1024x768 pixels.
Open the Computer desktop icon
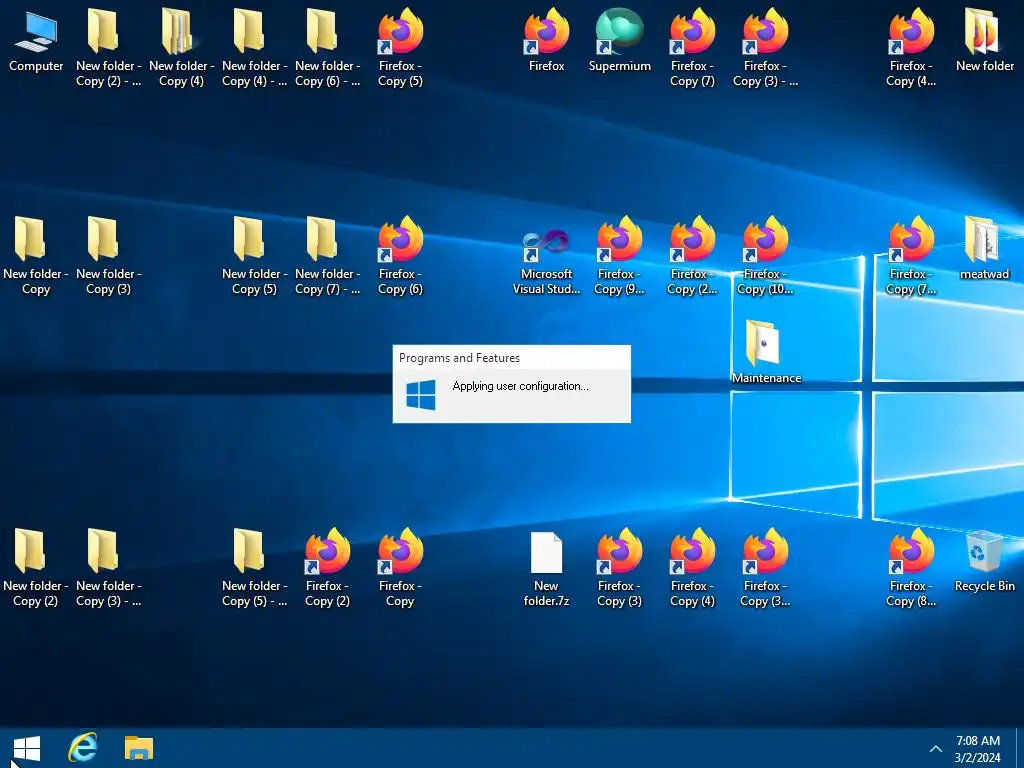36,42
